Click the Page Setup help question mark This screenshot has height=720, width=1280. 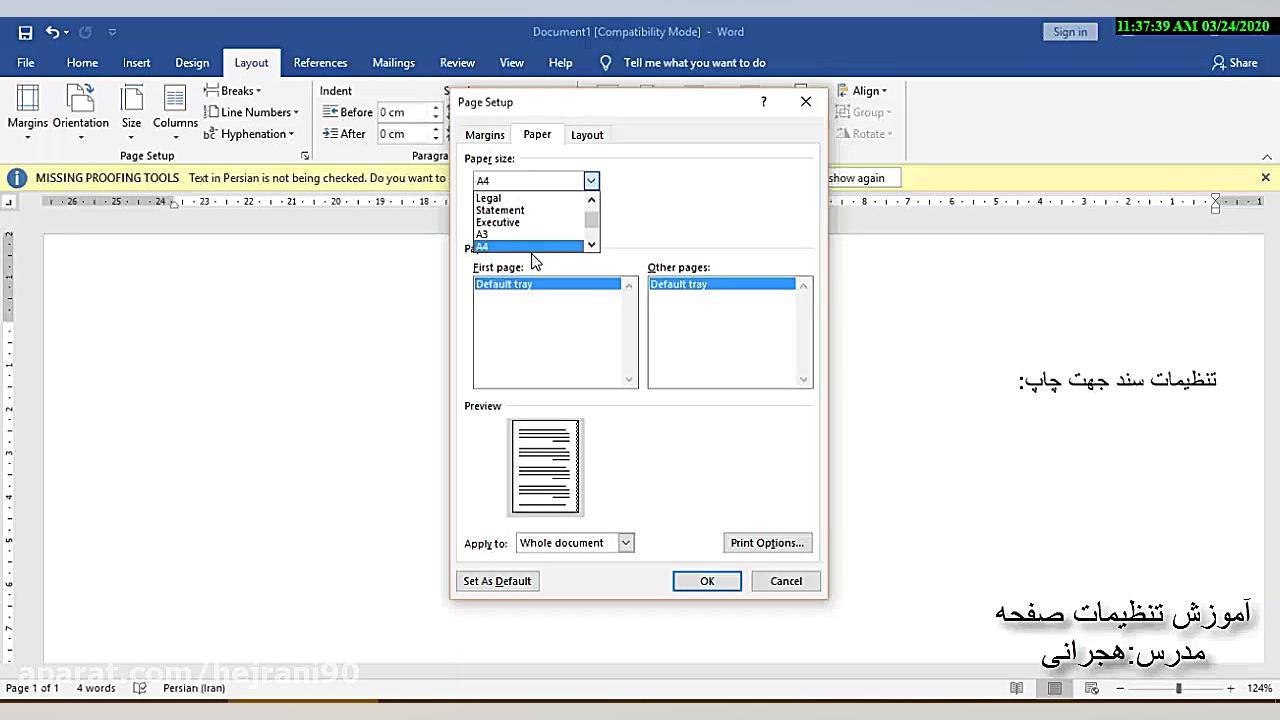click(x=764, y=102)
